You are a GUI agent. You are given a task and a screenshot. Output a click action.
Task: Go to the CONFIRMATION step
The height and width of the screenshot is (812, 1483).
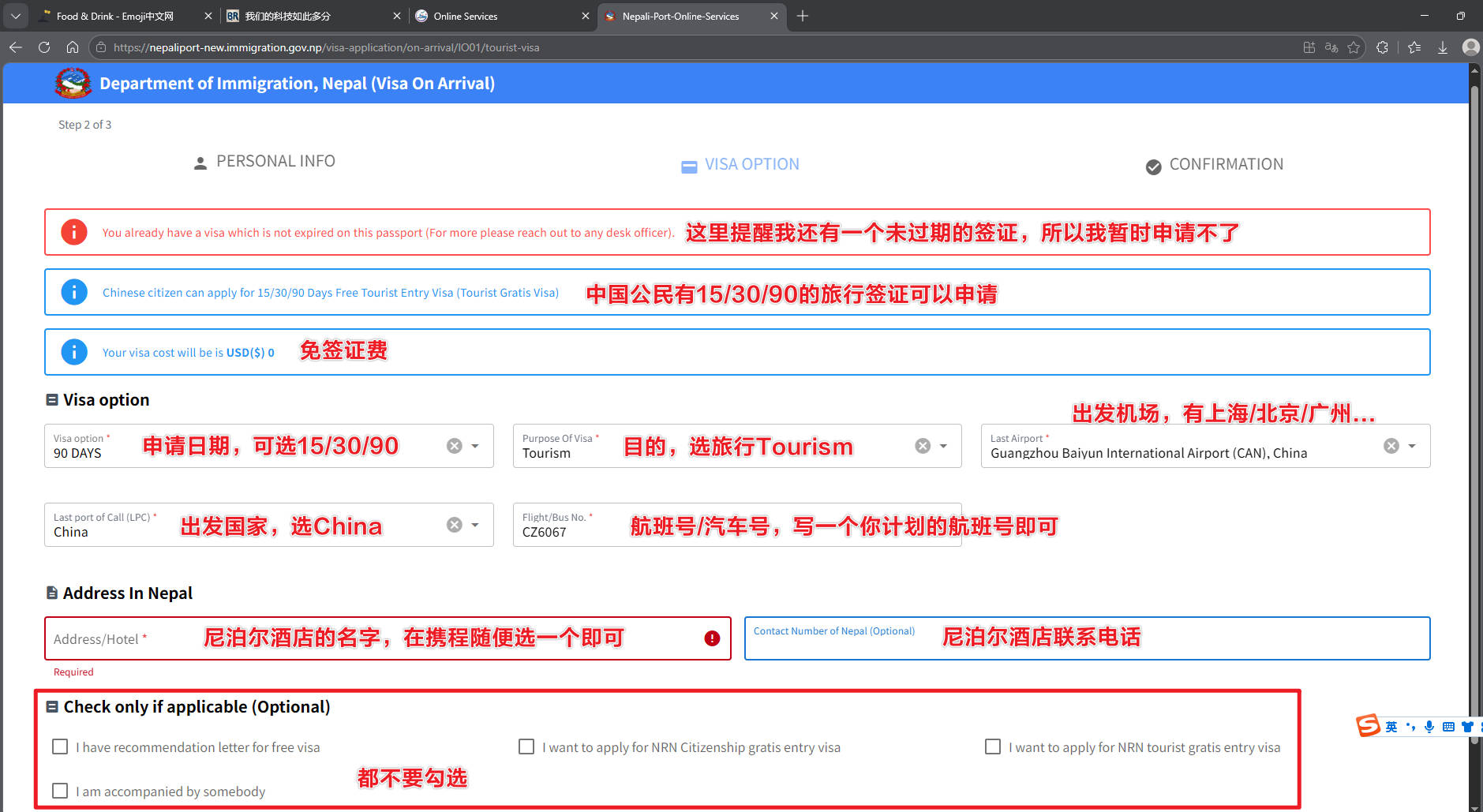tap(1213, 164)
